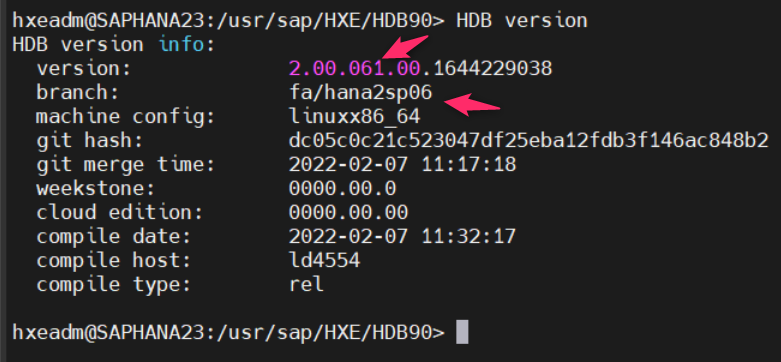Click the 'git hash:' label

(89, 142)
